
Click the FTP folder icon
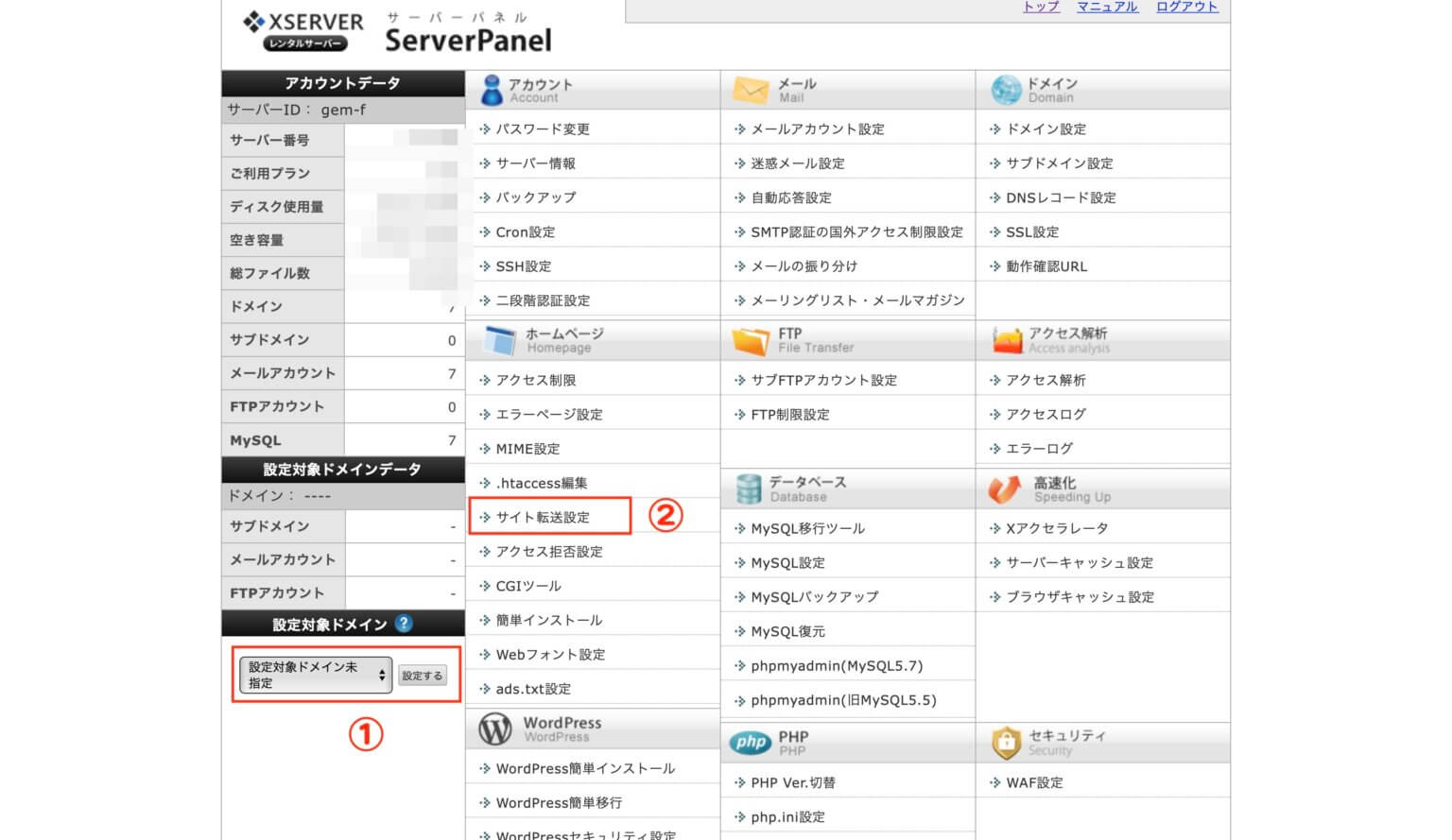751,340
